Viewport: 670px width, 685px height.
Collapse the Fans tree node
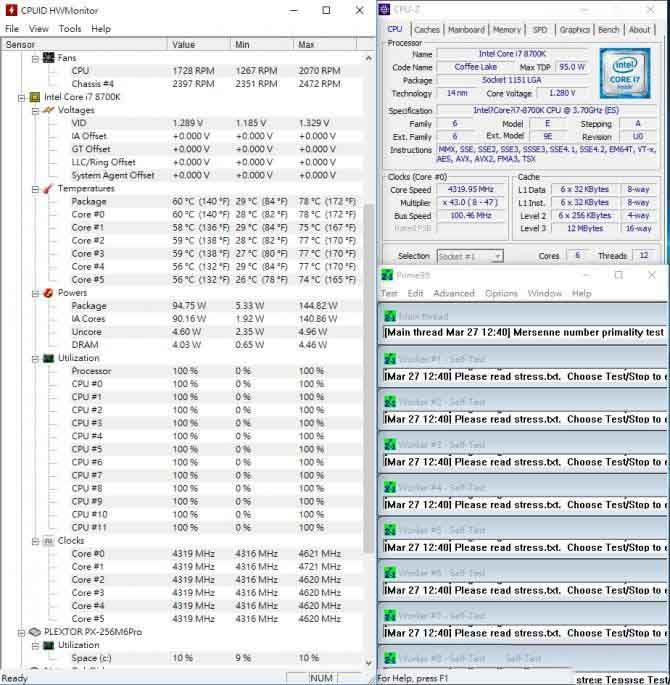coord(35,59)
